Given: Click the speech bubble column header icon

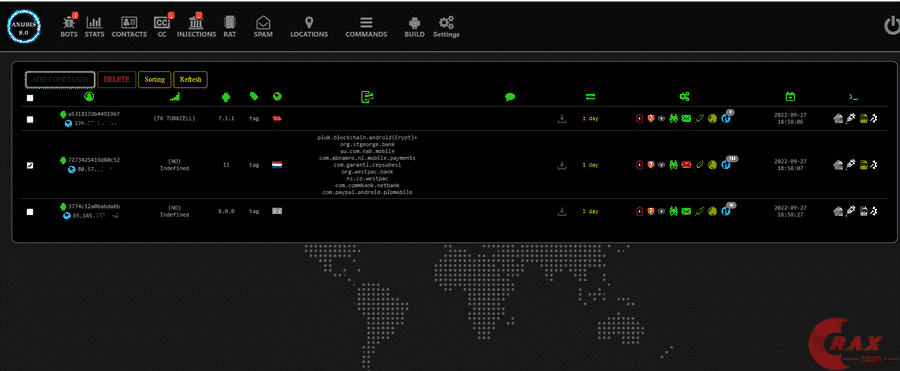Looking at the screenshot, I should [x=510, y=97].
